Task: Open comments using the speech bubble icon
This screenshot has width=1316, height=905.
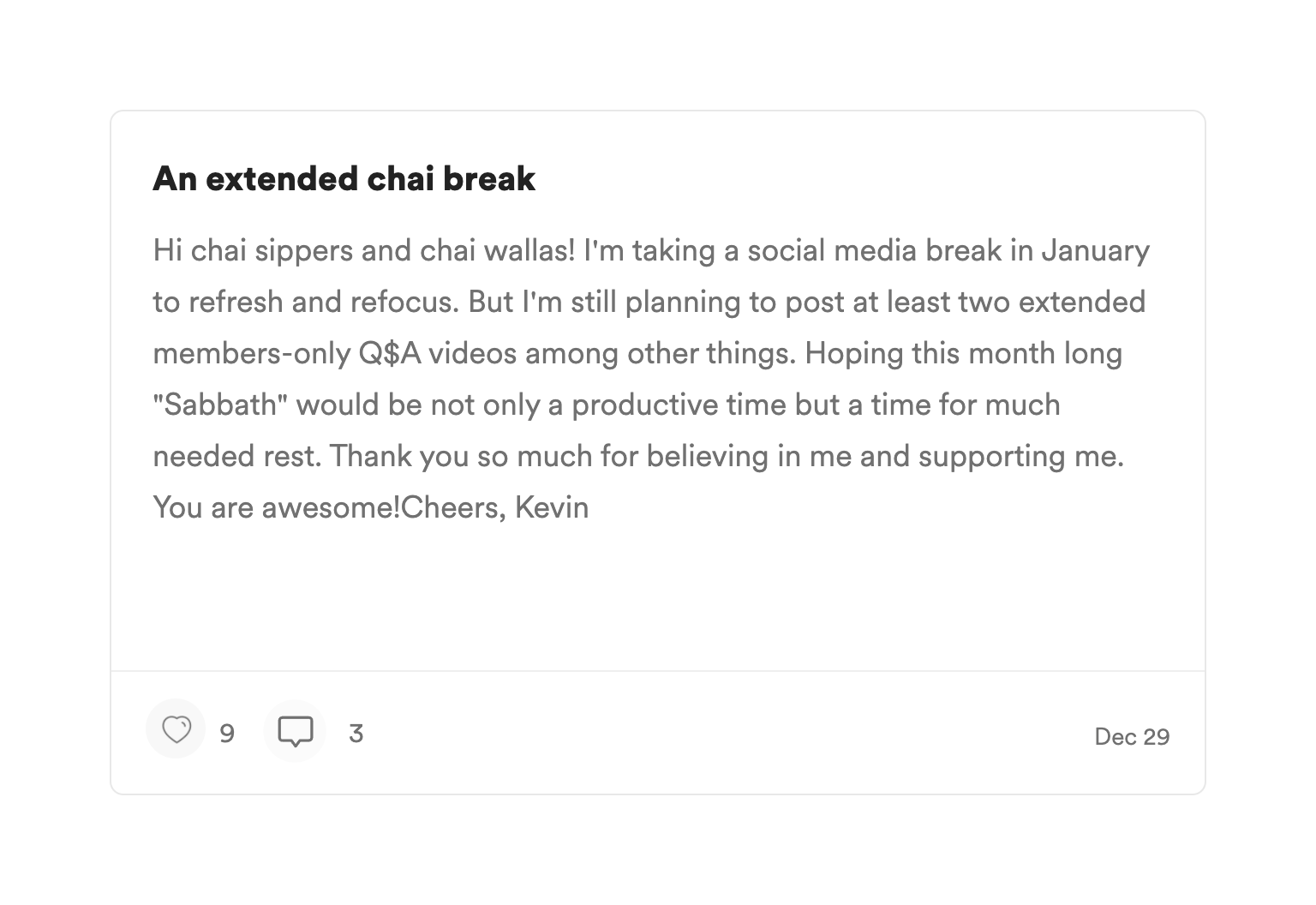Action: 295,731
